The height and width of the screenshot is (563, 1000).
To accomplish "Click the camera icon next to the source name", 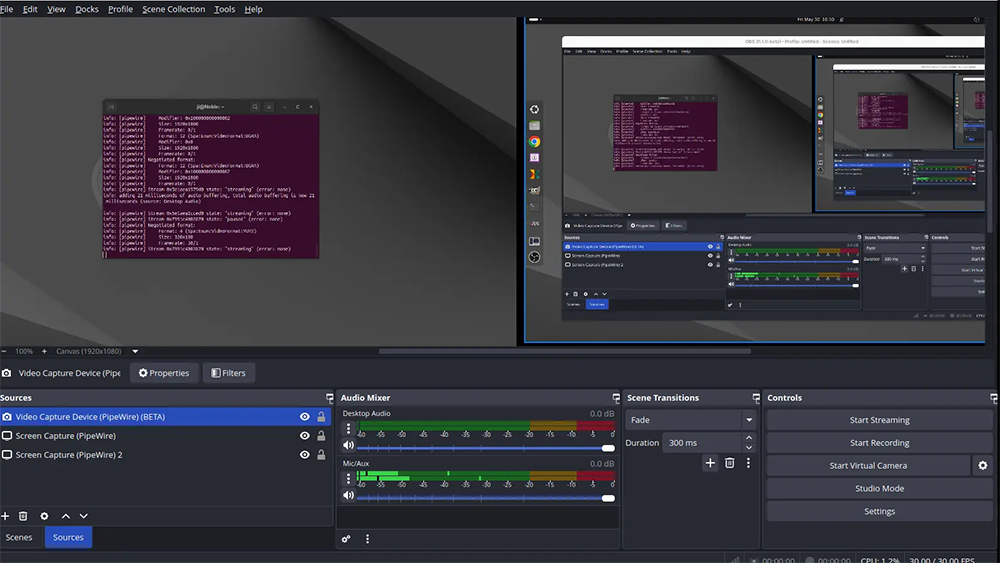I will coord(6,373).
